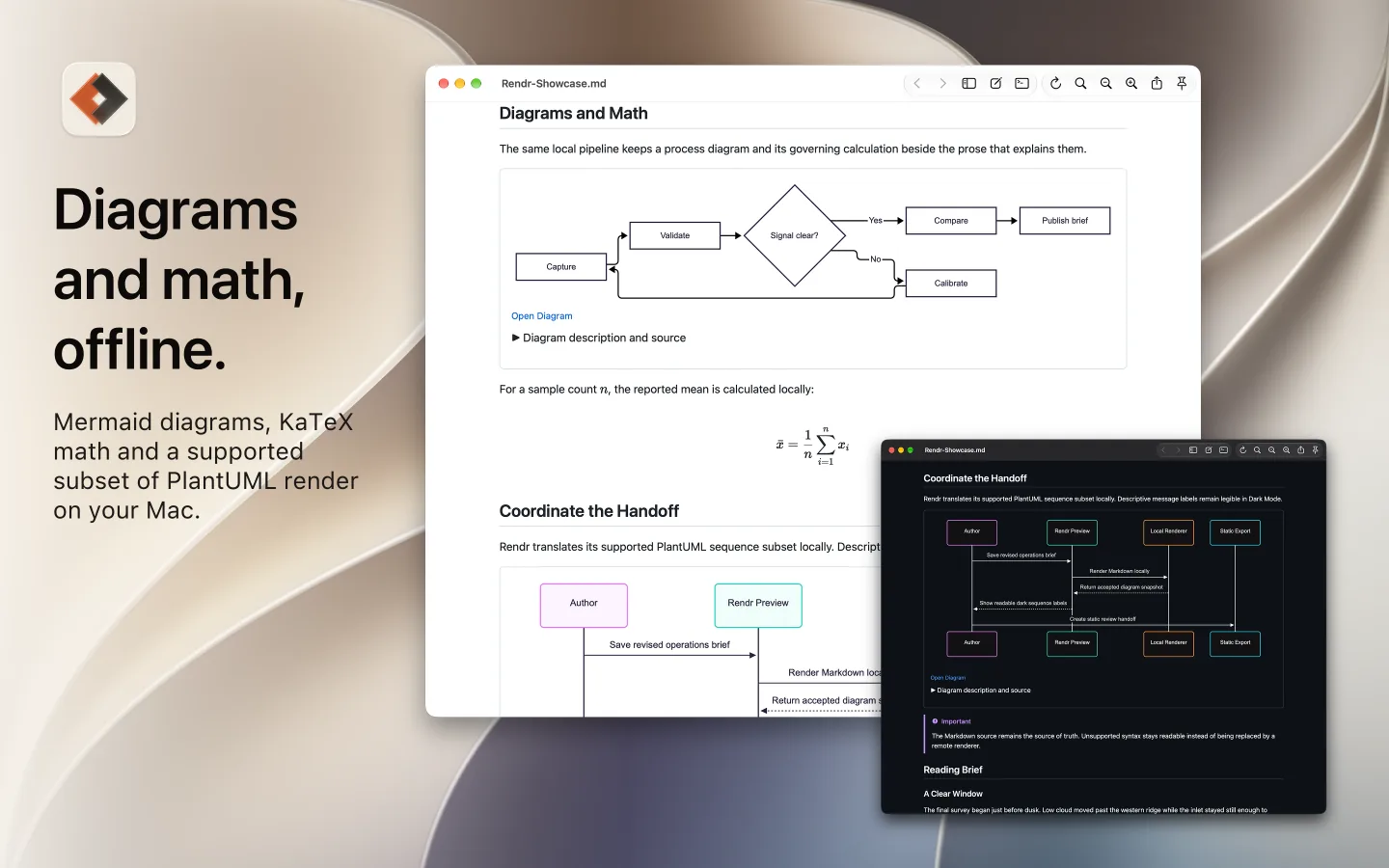Toggle the sidebar in the dark window
The height and width of the screenshot is (868, 1389).
[x=1193, y=449]
